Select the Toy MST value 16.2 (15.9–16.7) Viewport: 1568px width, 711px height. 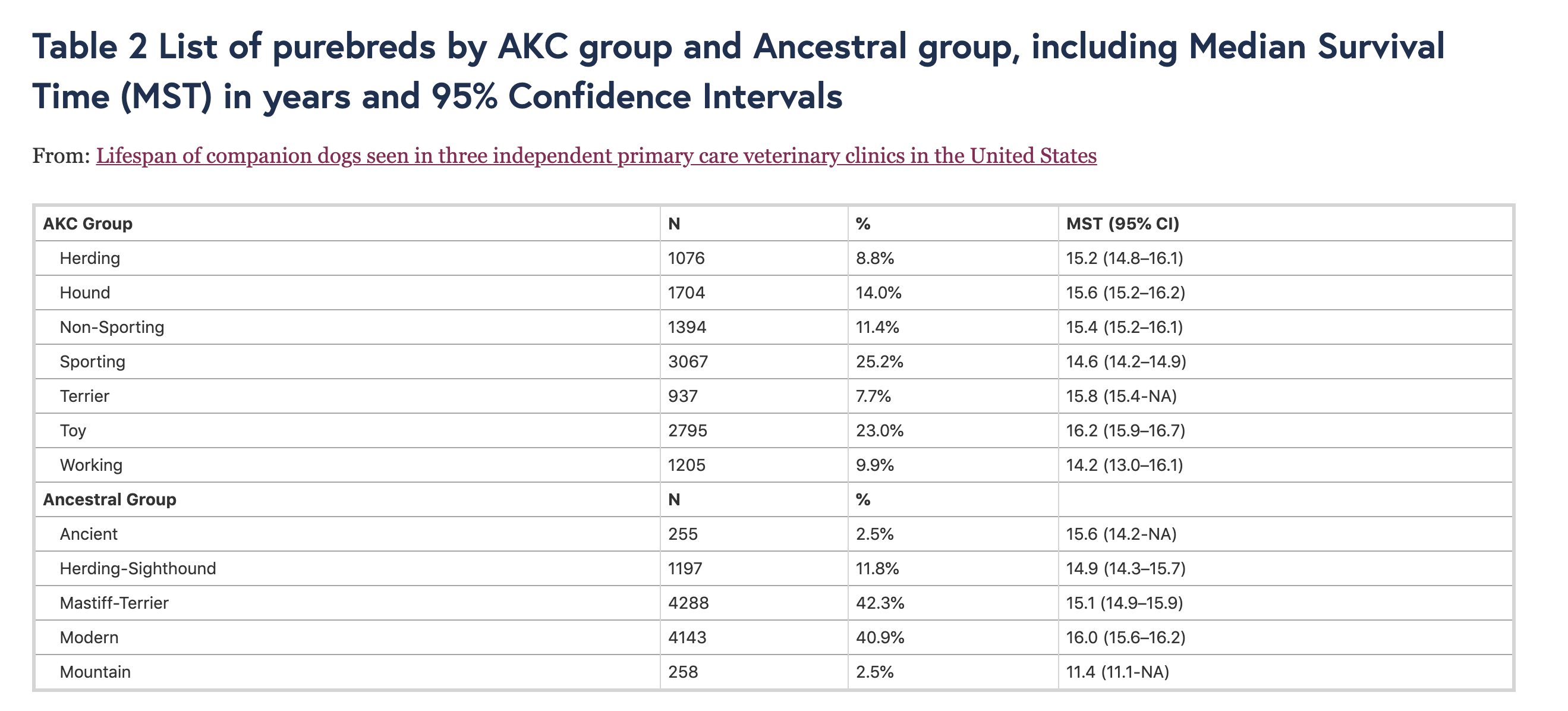(1126, 431)
